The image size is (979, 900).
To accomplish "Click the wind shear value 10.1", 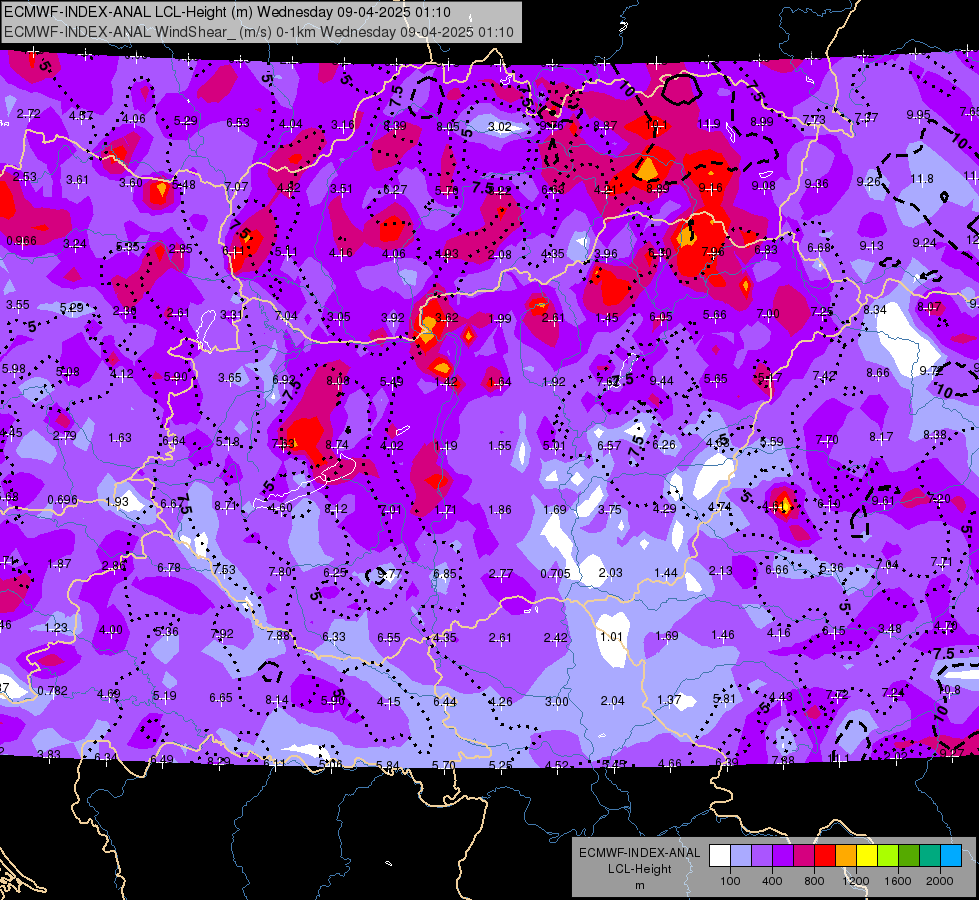I will 656,125.
